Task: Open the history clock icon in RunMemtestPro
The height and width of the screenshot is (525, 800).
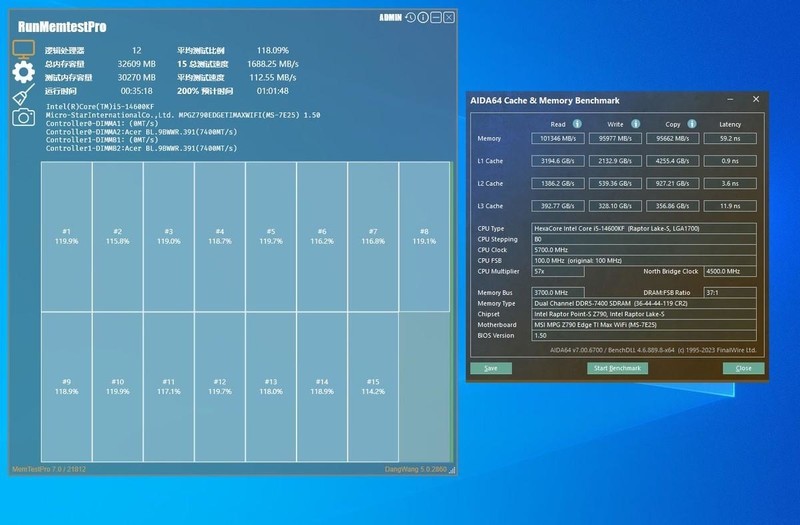Action: pyautogui.click(x=410, y=17)
